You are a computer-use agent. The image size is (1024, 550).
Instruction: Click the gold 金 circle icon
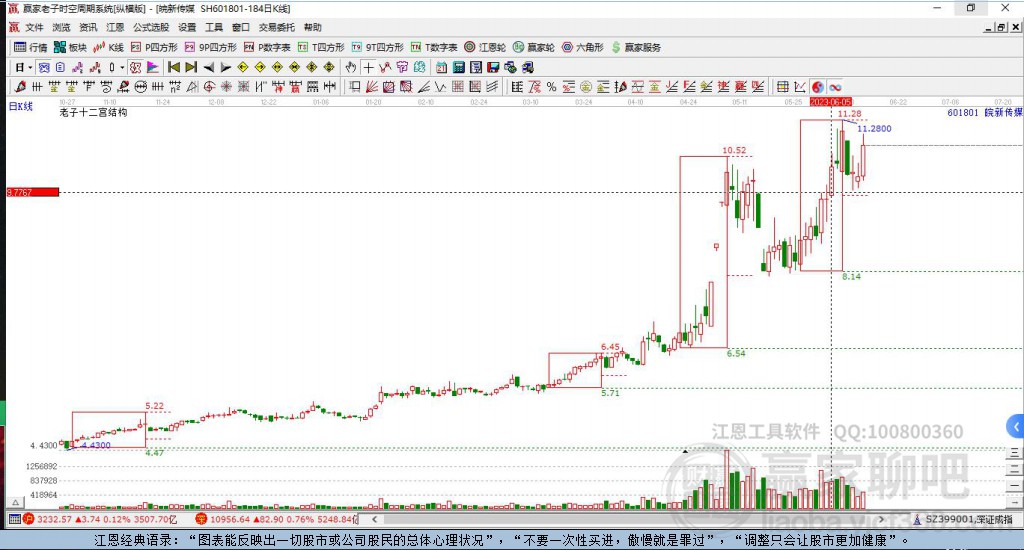(586, 87)
